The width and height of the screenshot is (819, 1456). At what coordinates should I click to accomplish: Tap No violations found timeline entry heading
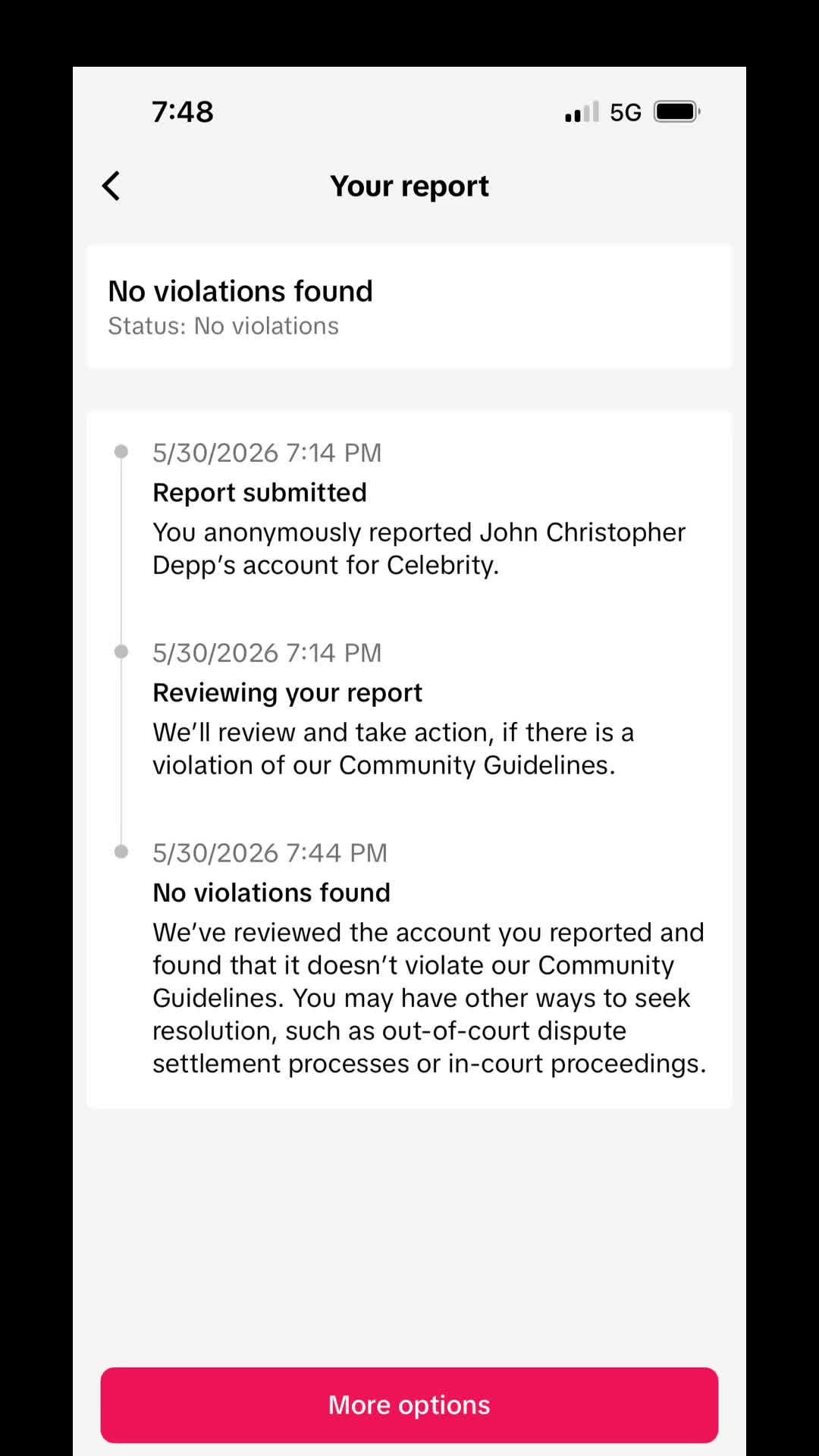271,893
